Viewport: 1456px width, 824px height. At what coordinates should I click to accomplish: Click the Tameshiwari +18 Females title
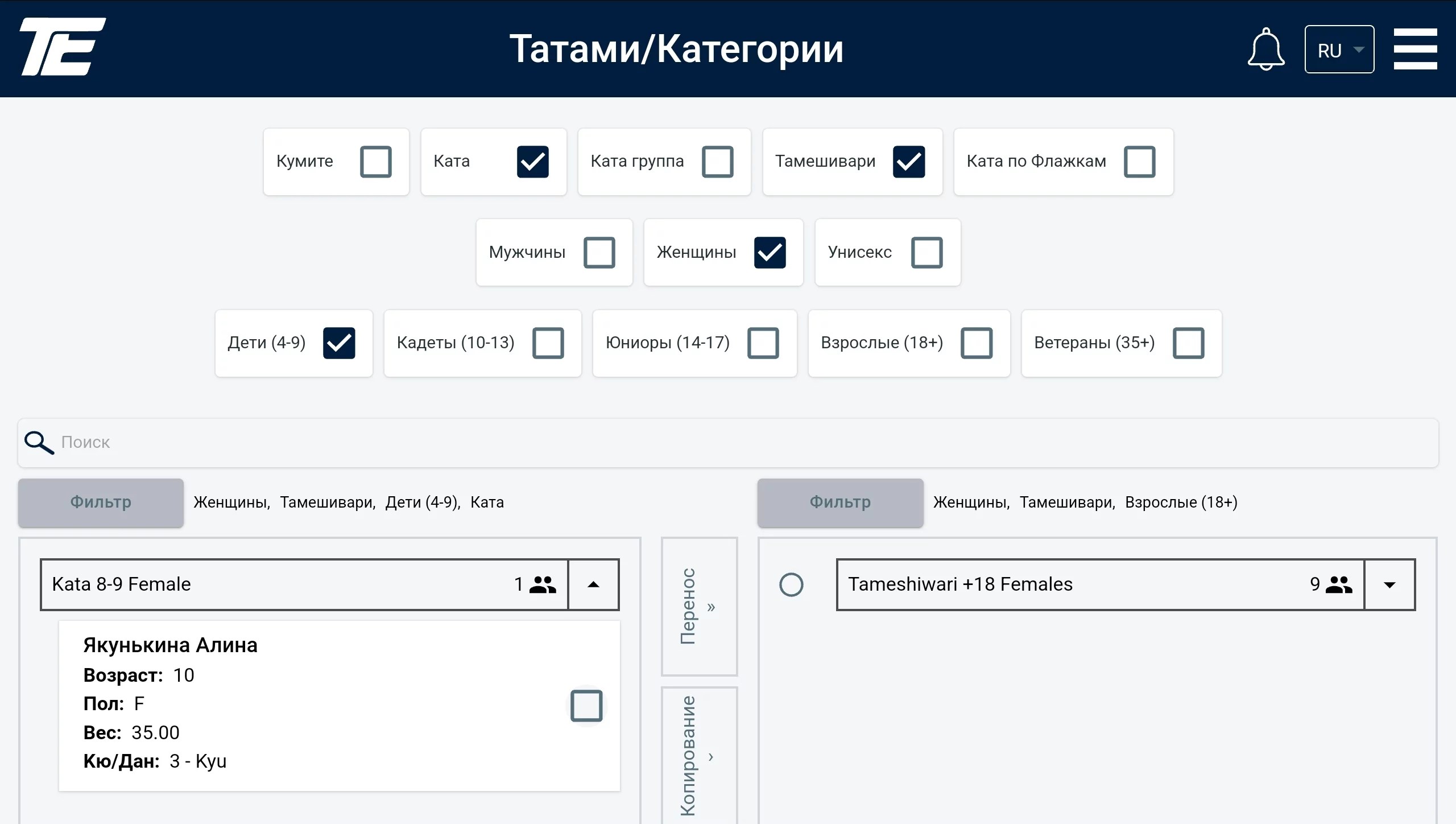960,584
